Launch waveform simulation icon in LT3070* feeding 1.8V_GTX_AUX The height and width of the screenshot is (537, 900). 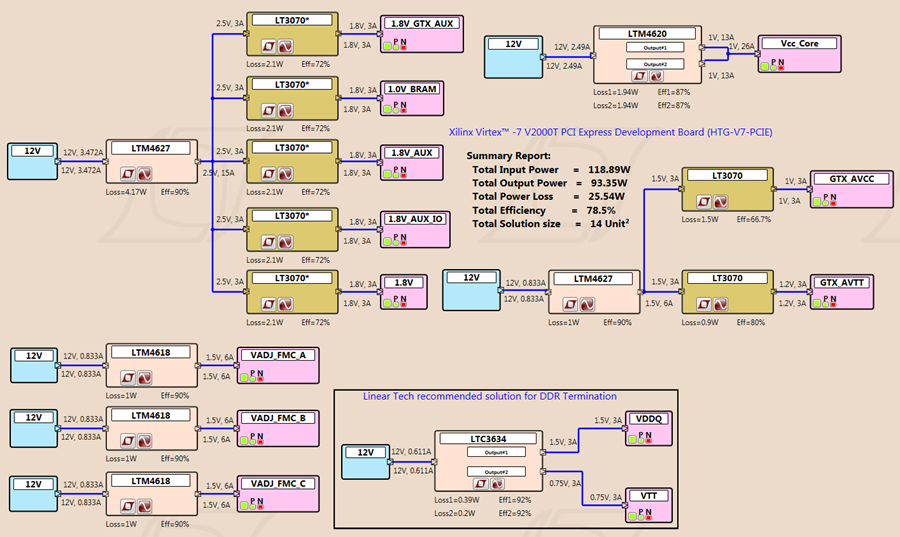tap(285, 46)
